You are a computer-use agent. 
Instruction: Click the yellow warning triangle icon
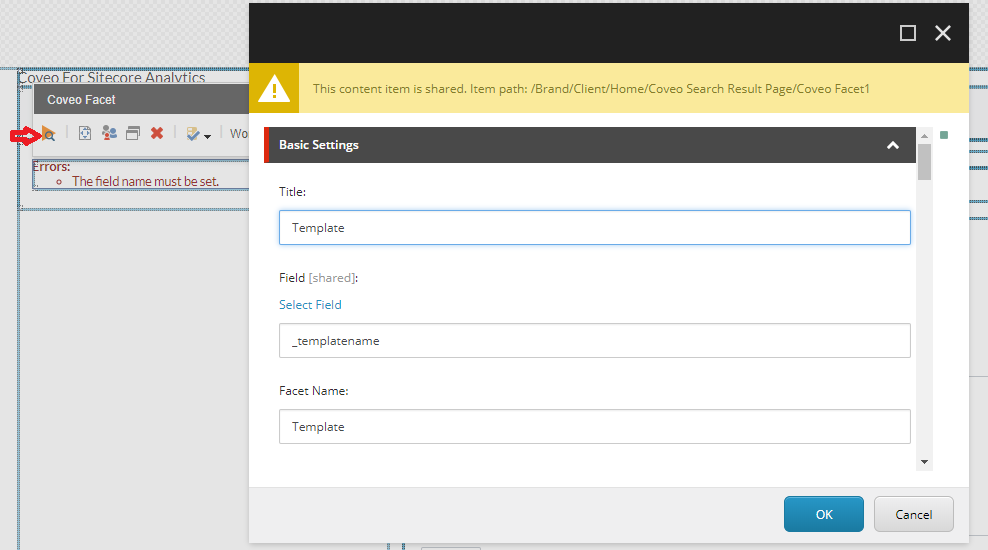coord(274,88)
